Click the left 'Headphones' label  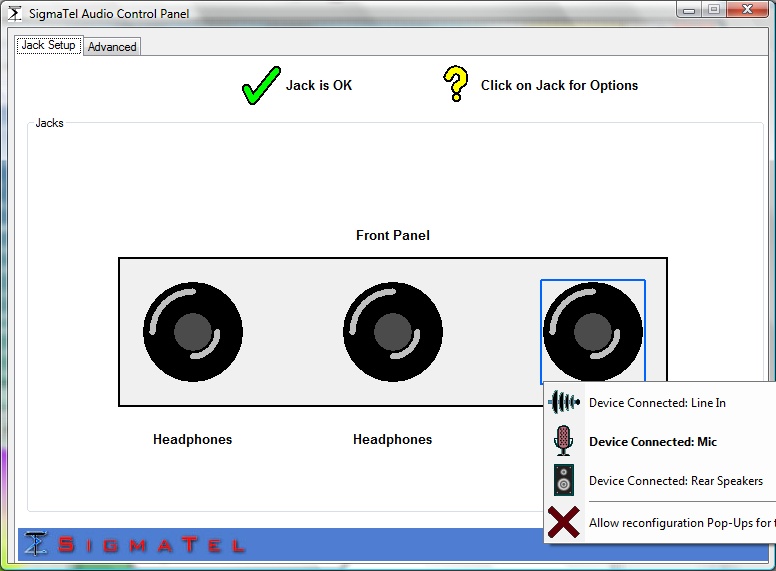(193, 439)
